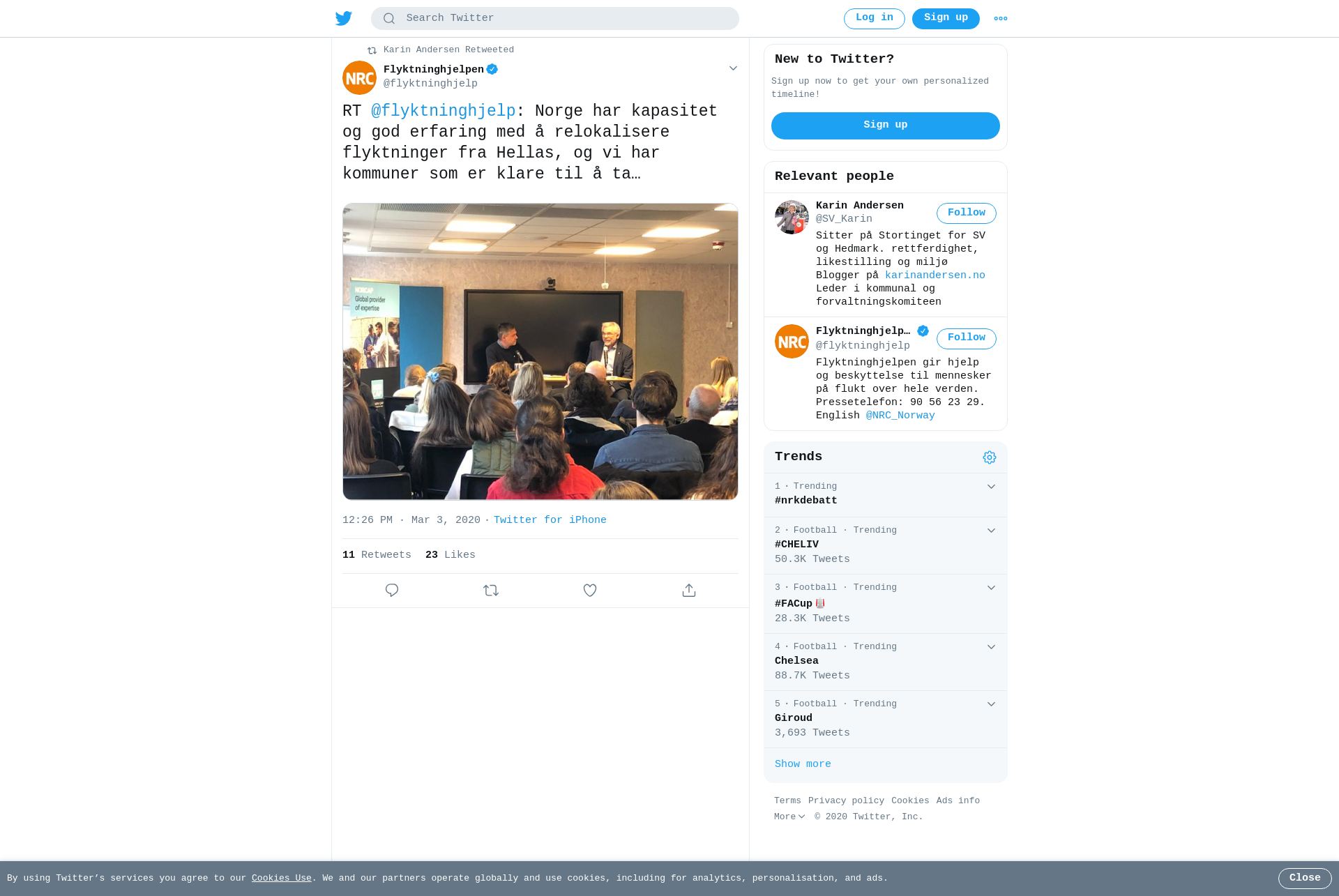Expand options for the Giroud trend
The width and height of the screenshot is (1339, 896).
click(991, 704)
